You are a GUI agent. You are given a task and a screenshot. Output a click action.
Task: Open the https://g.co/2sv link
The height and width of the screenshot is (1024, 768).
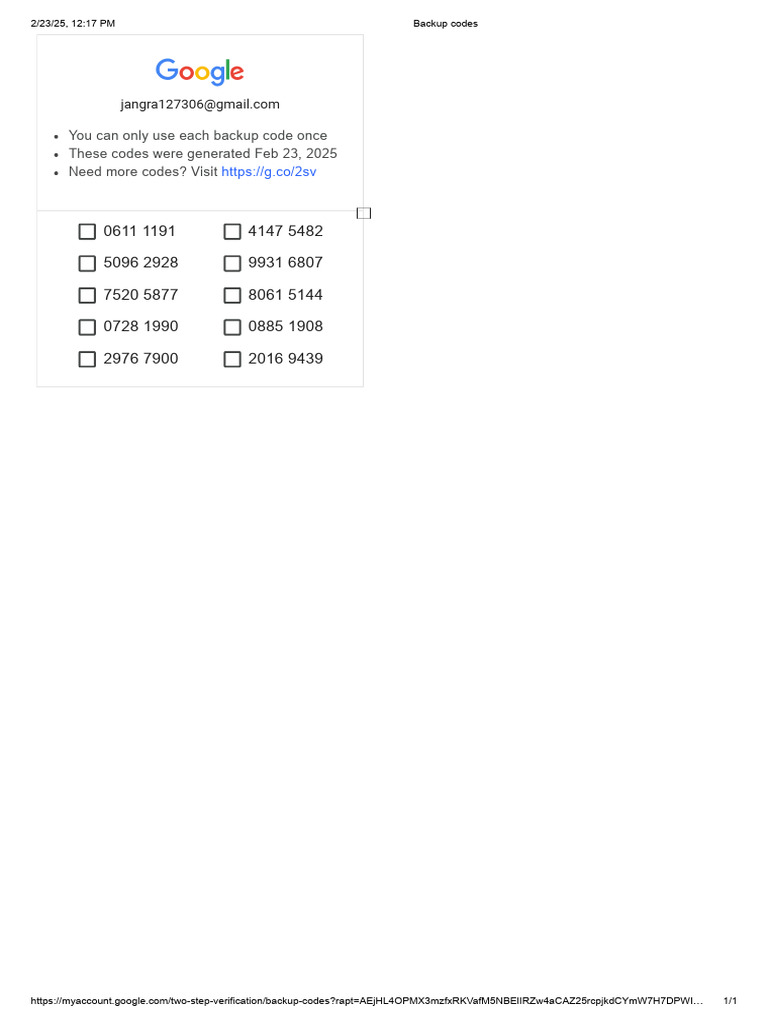269,172
